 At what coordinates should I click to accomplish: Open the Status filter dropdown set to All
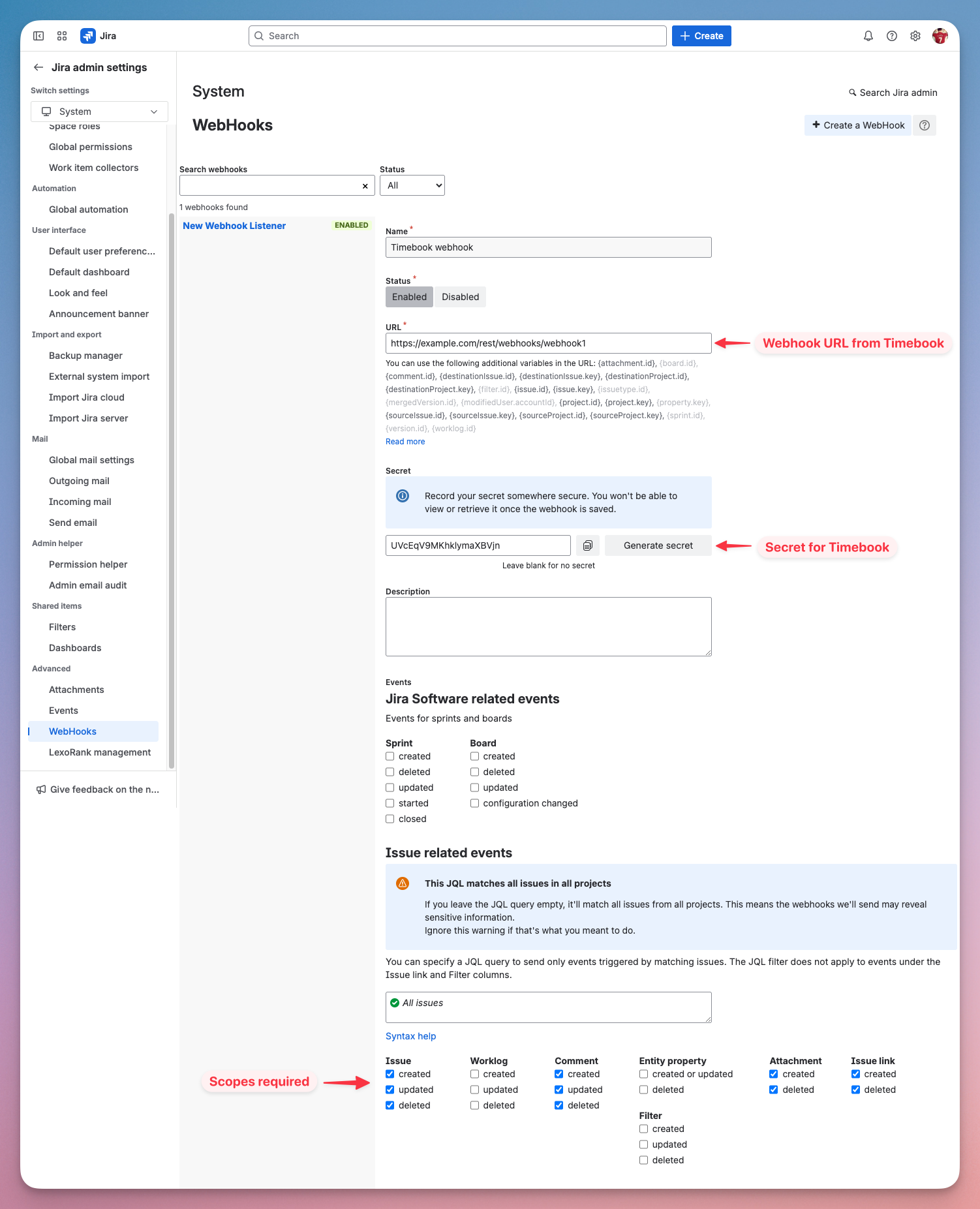(x=412, y=185)
